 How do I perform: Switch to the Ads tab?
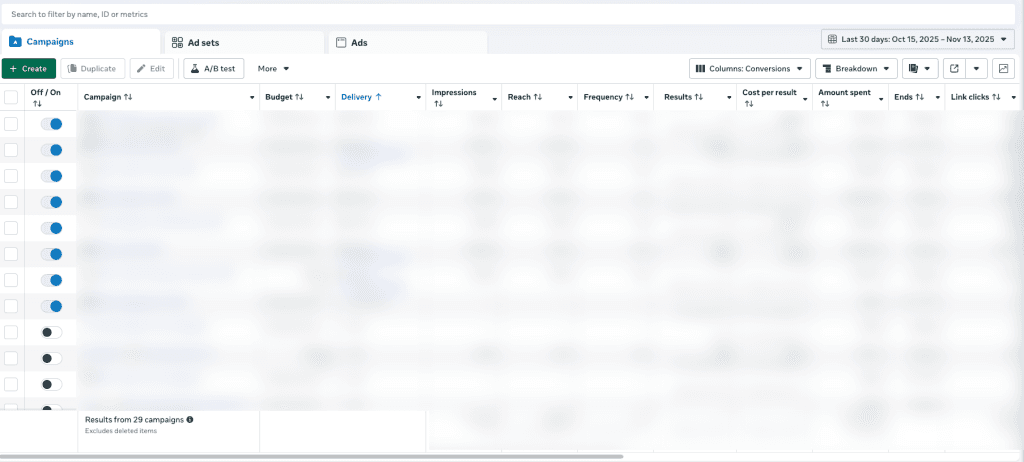point(407,43)
